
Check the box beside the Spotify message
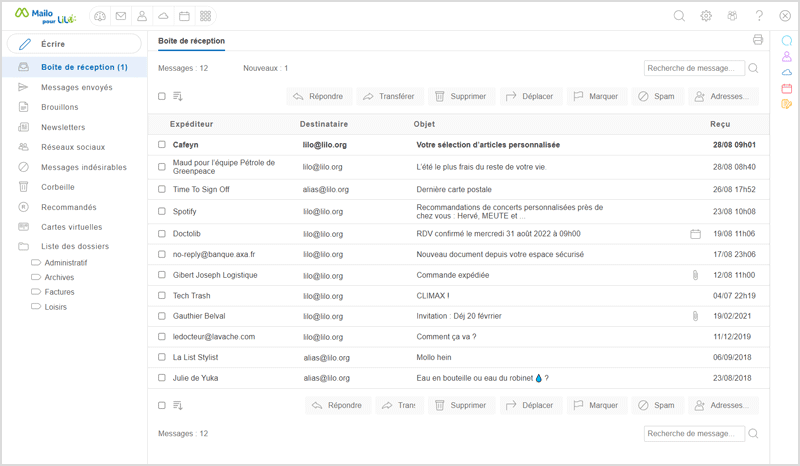(162, 211)
